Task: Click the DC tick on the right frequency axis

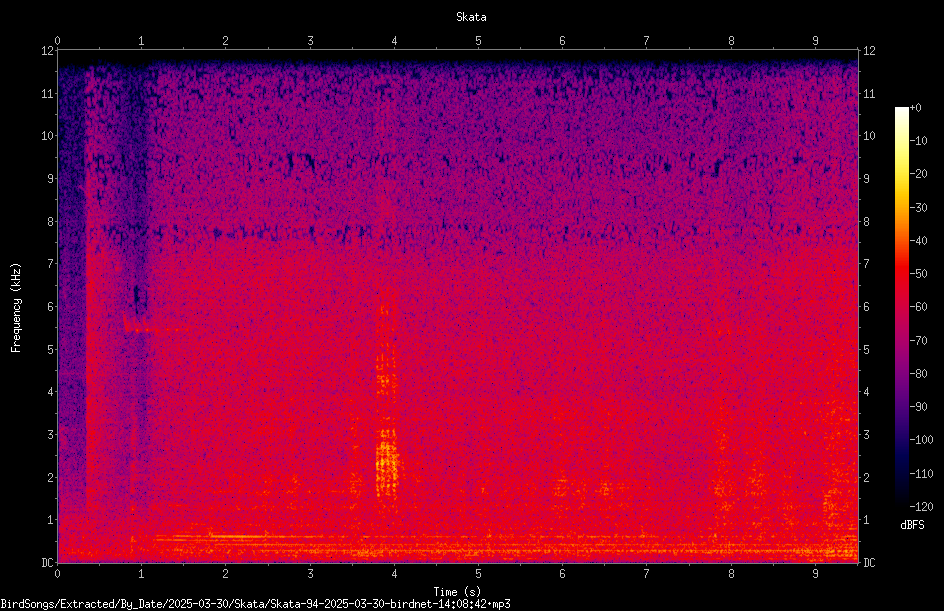Action: pos(869,562)
